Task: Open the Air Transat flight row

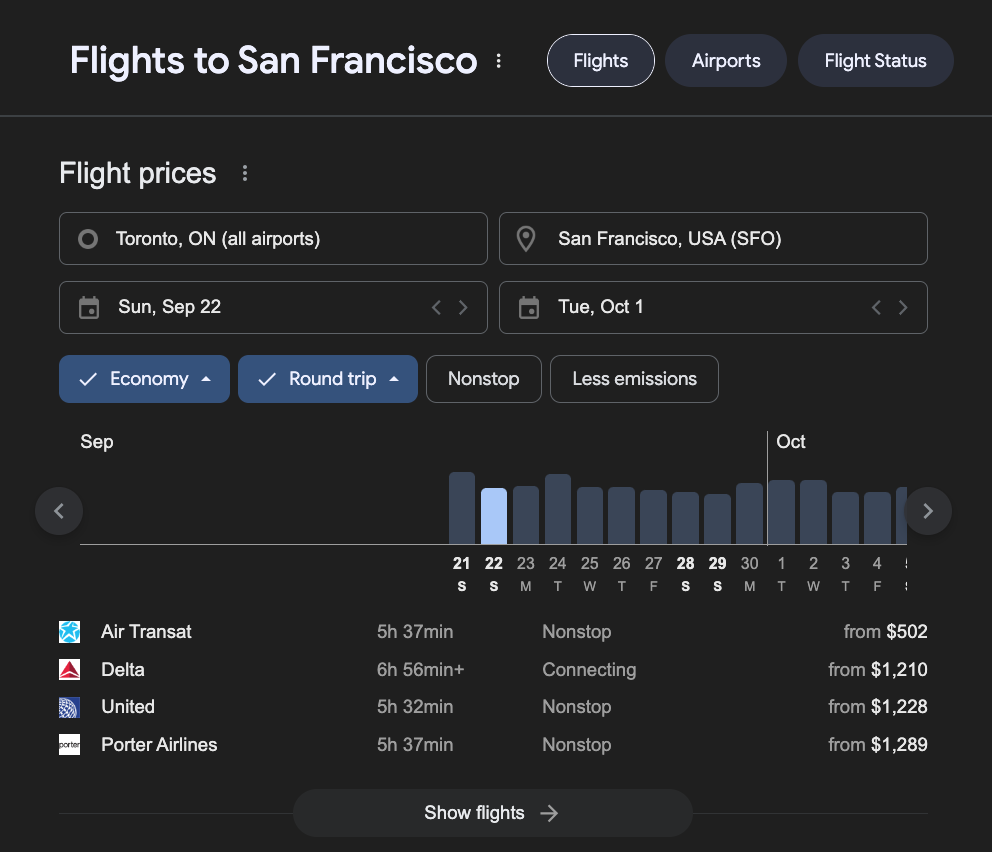Action: (x=493, y=631)
